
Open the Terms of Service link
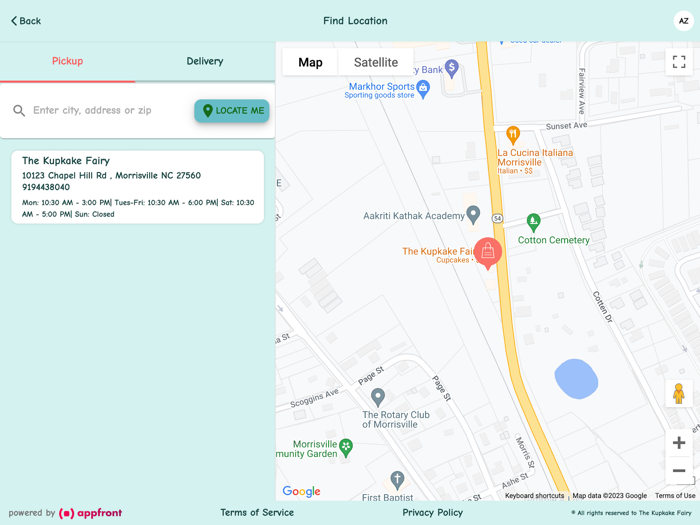[x=257, y=512]
